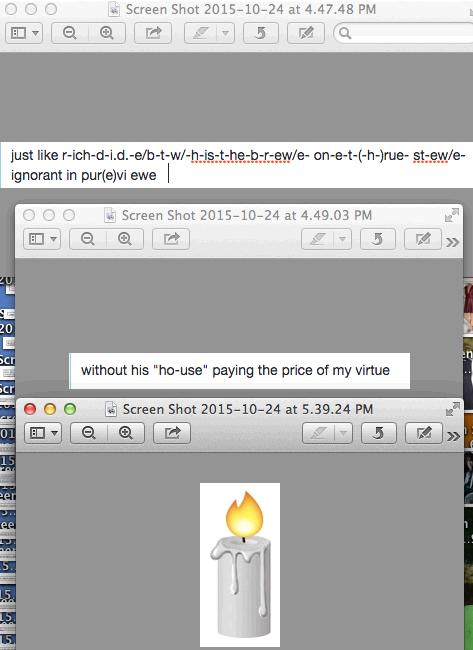Share from the 5.39.24 PM window
Image resolution: width=473 pixels, height=650 pixels.
coord(172,433)
